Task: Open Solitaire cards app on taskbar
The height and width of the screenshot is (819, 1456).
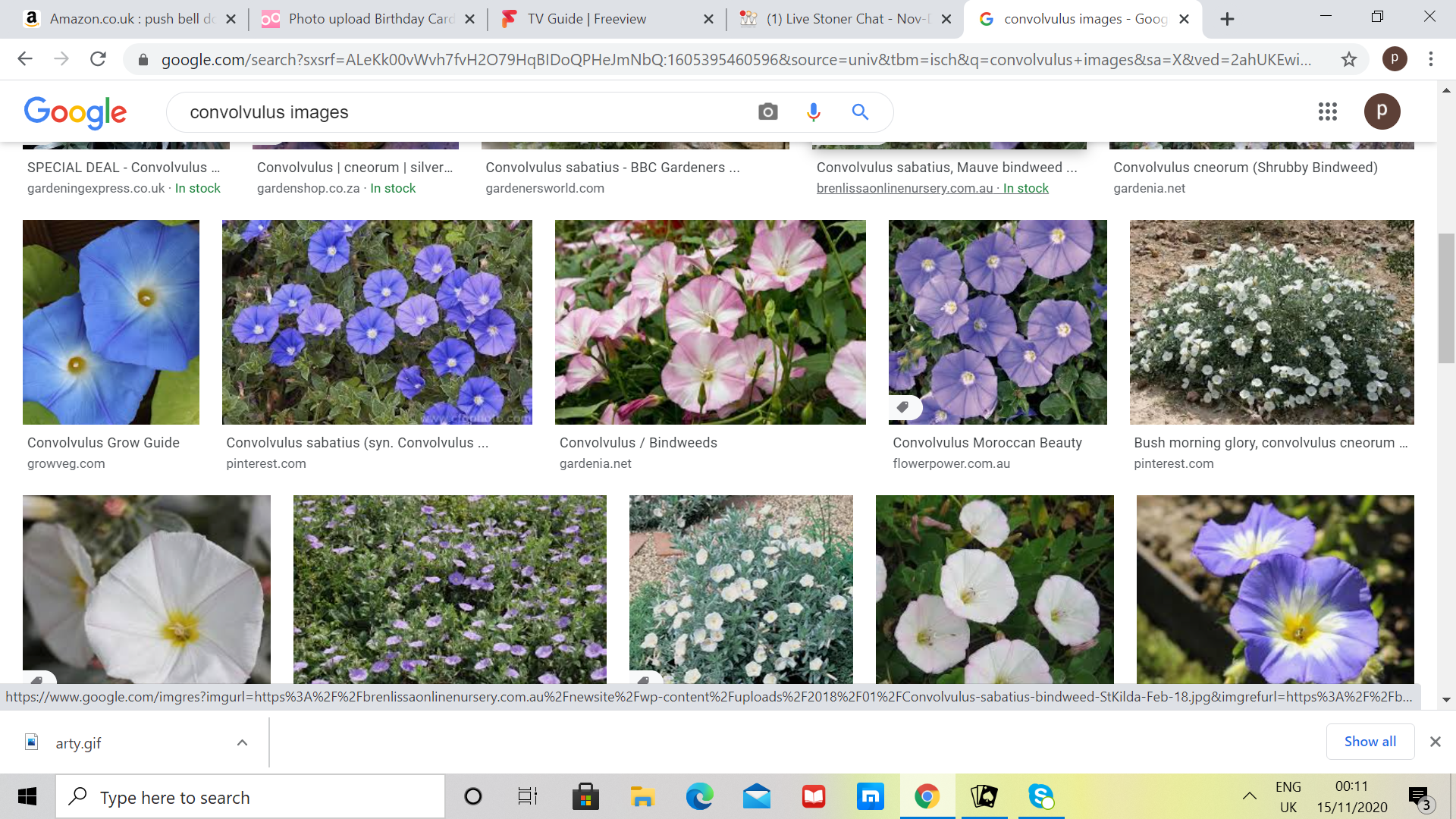Action: pos(984,796)
